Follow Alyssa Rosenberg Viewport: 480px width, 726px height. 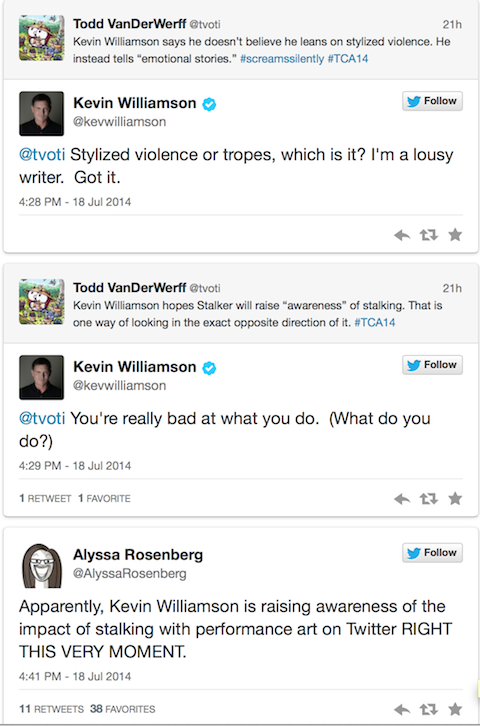coord(432,553)
